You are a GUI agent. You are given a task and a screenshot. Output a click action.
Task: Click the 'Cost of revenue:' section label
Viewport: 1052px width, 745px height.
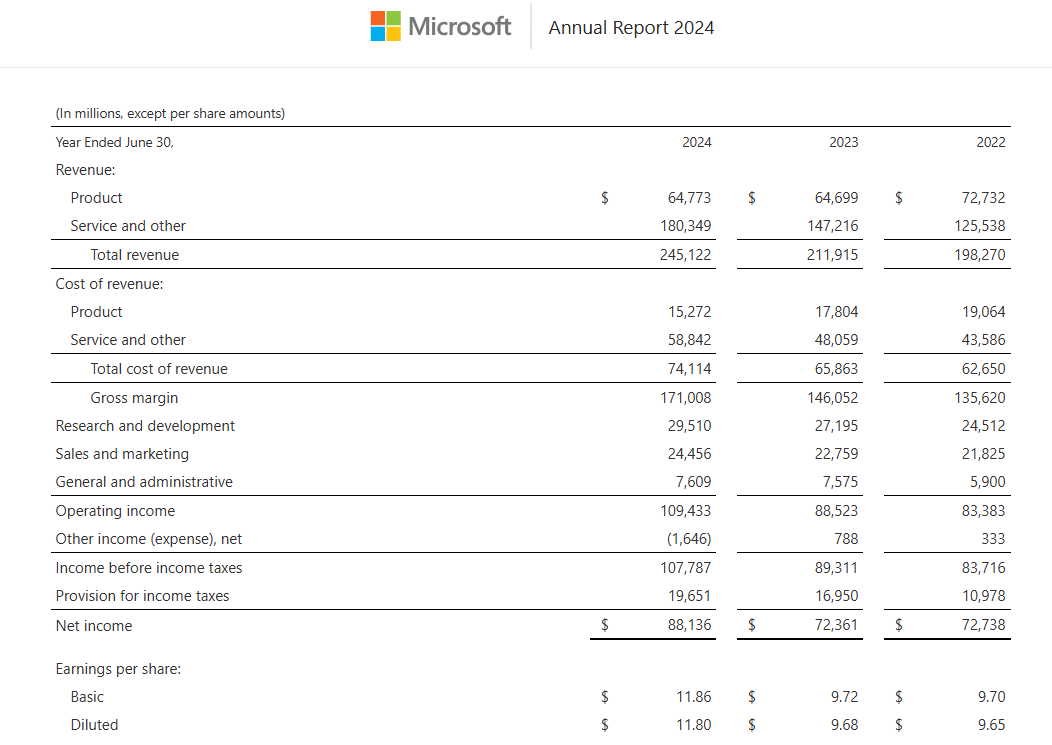click(109, 284)
